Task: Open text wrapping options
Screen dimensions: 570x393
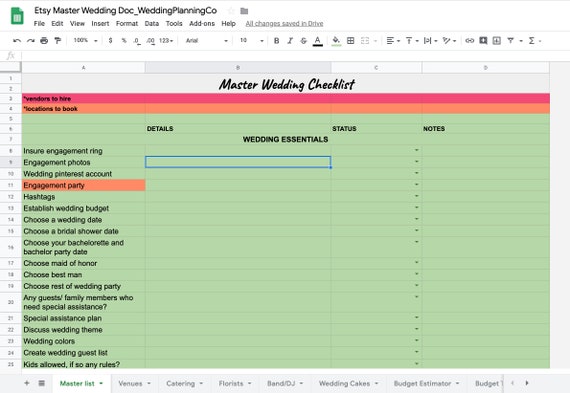Action: click(x=430, y=41)
